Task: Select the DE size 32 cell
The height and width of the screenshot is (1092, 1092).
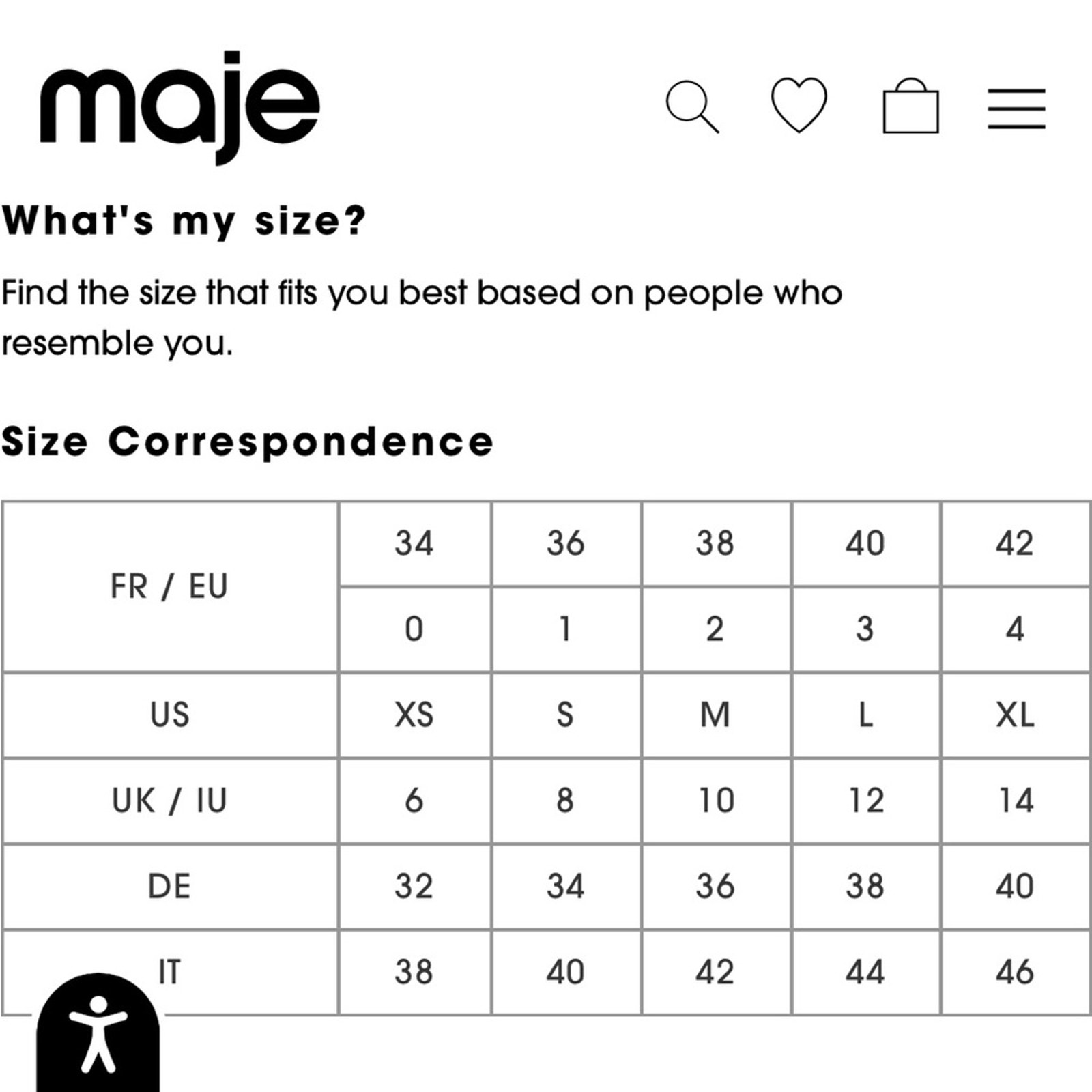Action: coord(414,887)
